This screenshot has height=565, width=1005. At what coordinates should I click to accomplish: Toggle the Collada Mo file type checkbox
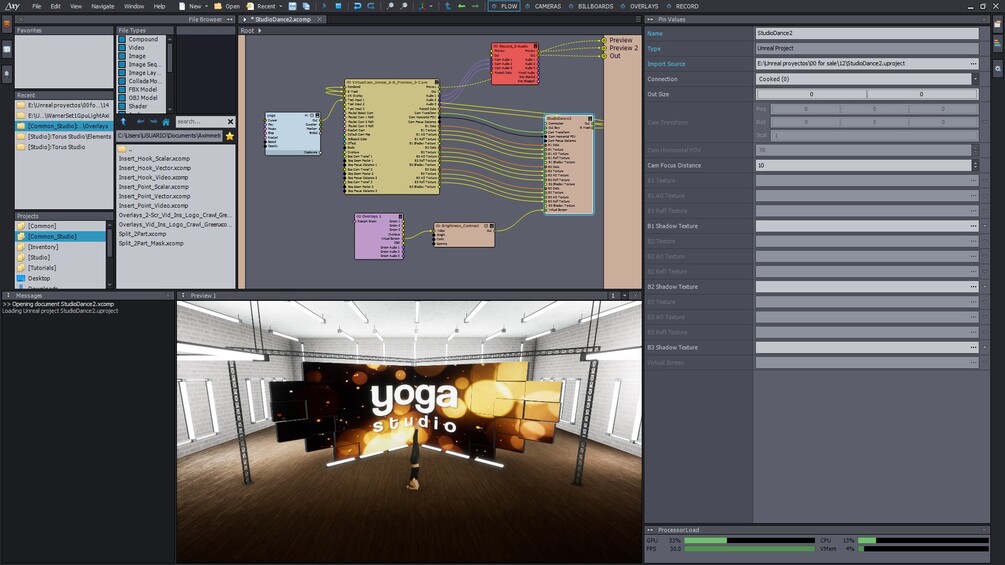click(122, 81)
